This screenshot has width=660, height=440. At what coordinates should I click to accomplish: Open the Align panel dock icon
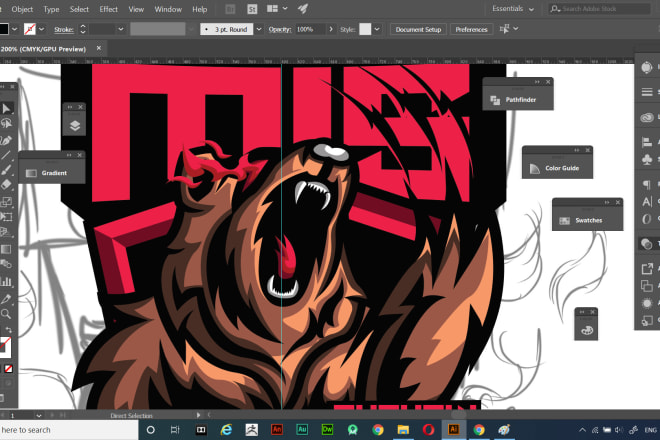[x=647, y=142]
